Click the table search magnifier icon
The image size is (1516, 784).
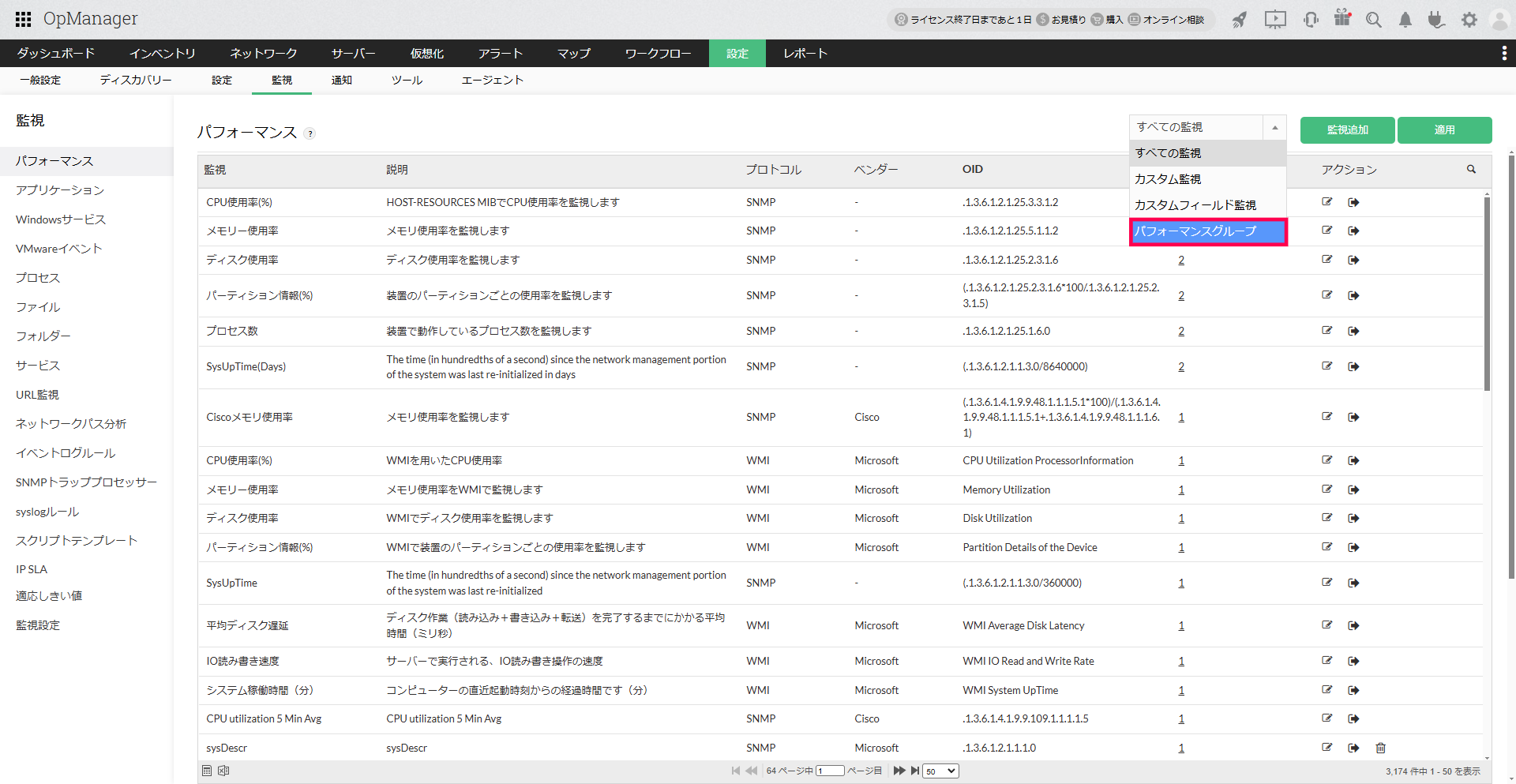pyautogui.click(x=1471, y=169)
